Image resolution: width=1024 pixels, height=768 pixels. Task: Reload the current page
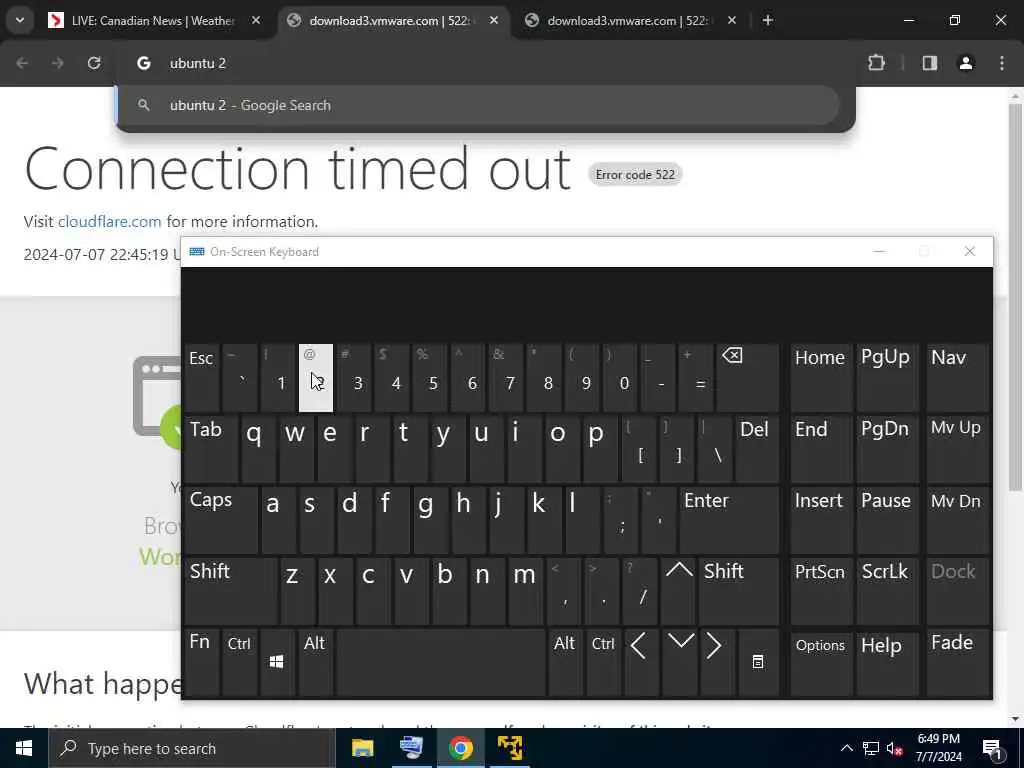click(94, 63)
